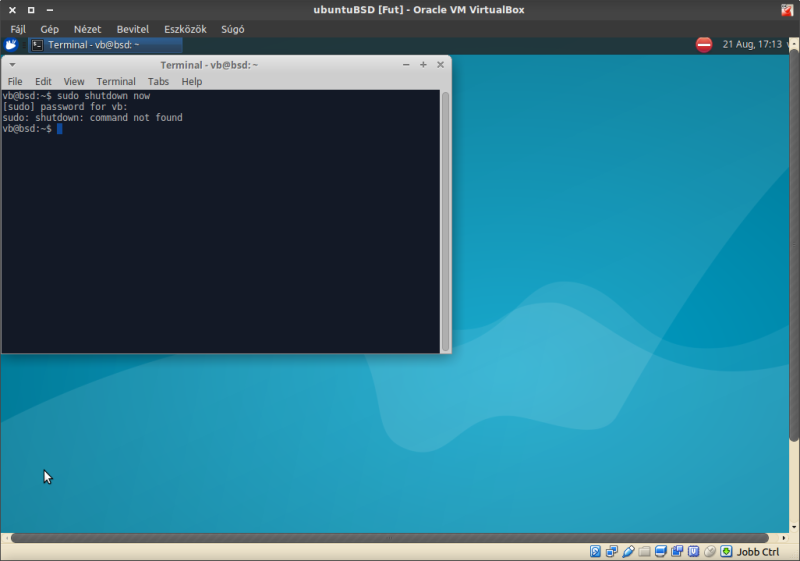Image resolution: width=800 pixels, height=561 pixels.
Task: Open the Súgó help menu in VirtualBox
Action: pyautogui.click(x=233, y=29)
